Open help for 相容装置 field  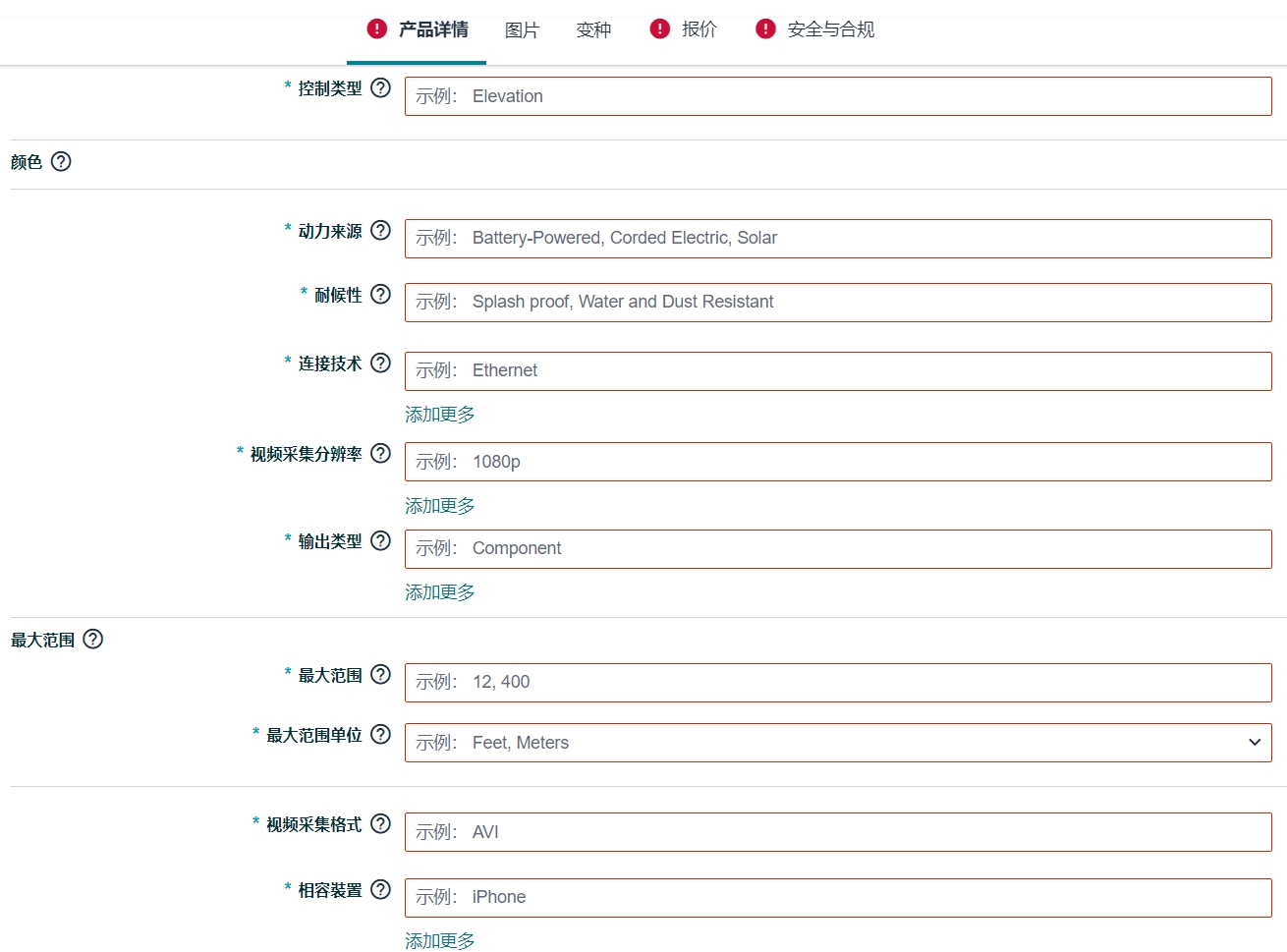tap(380, 890)
